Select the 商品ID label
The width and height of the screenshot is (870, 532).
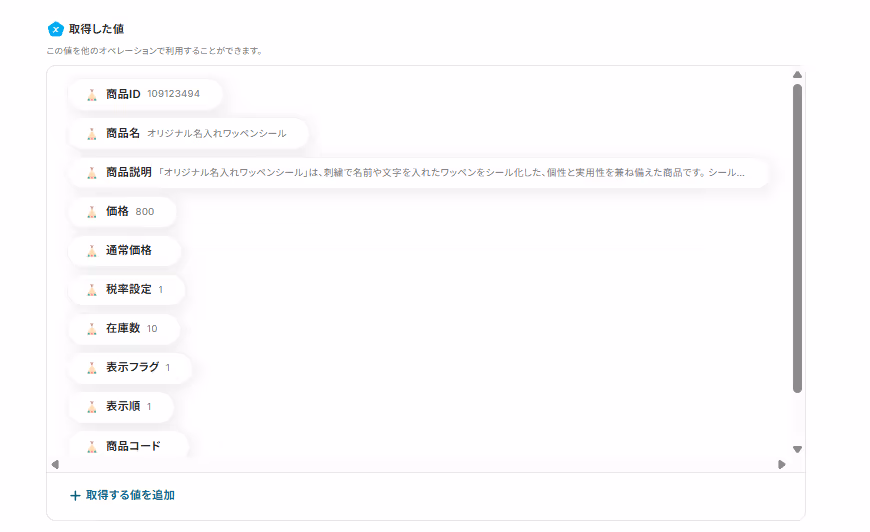coord(123,94)
